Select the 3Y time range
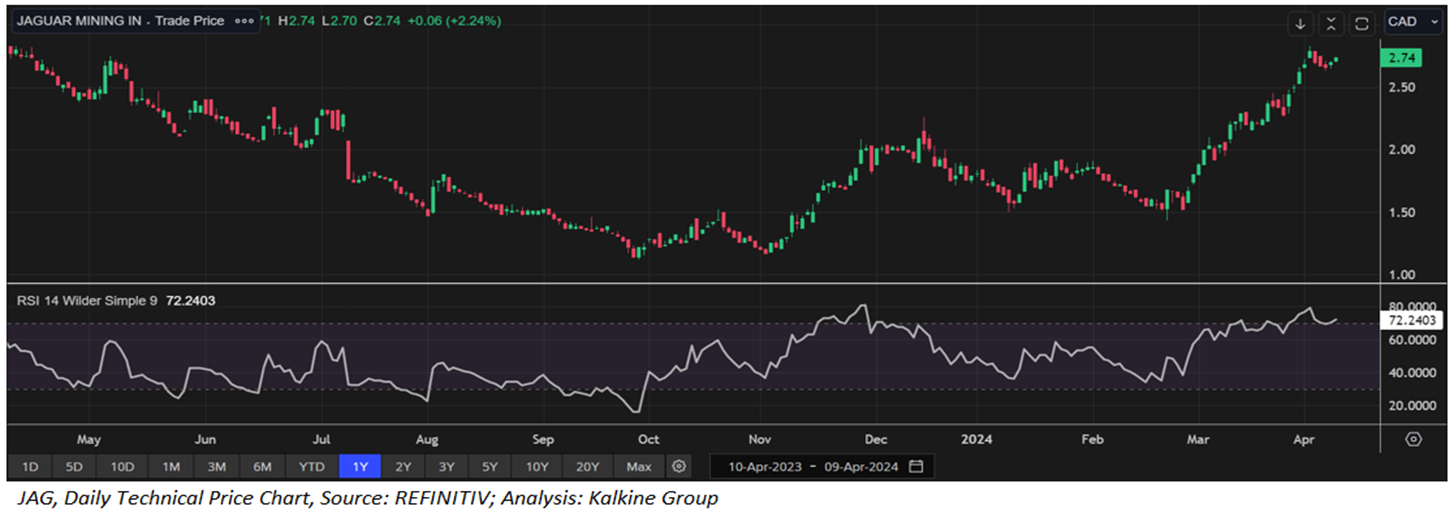1454x513 pixels. (447, 466)
